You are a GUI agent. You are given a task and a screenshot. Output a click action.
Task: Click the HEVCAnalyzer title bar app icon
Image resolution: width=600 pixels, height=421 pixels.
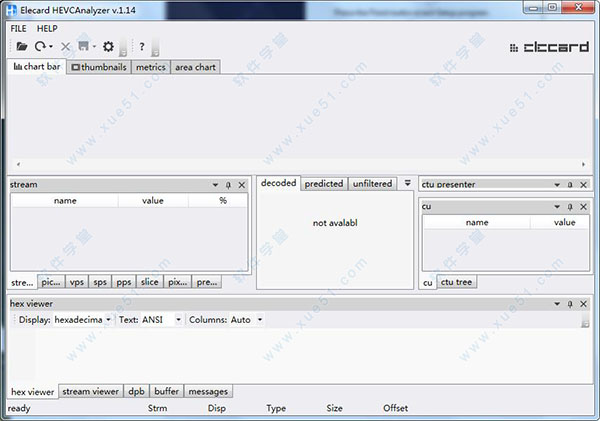point(12,10)
